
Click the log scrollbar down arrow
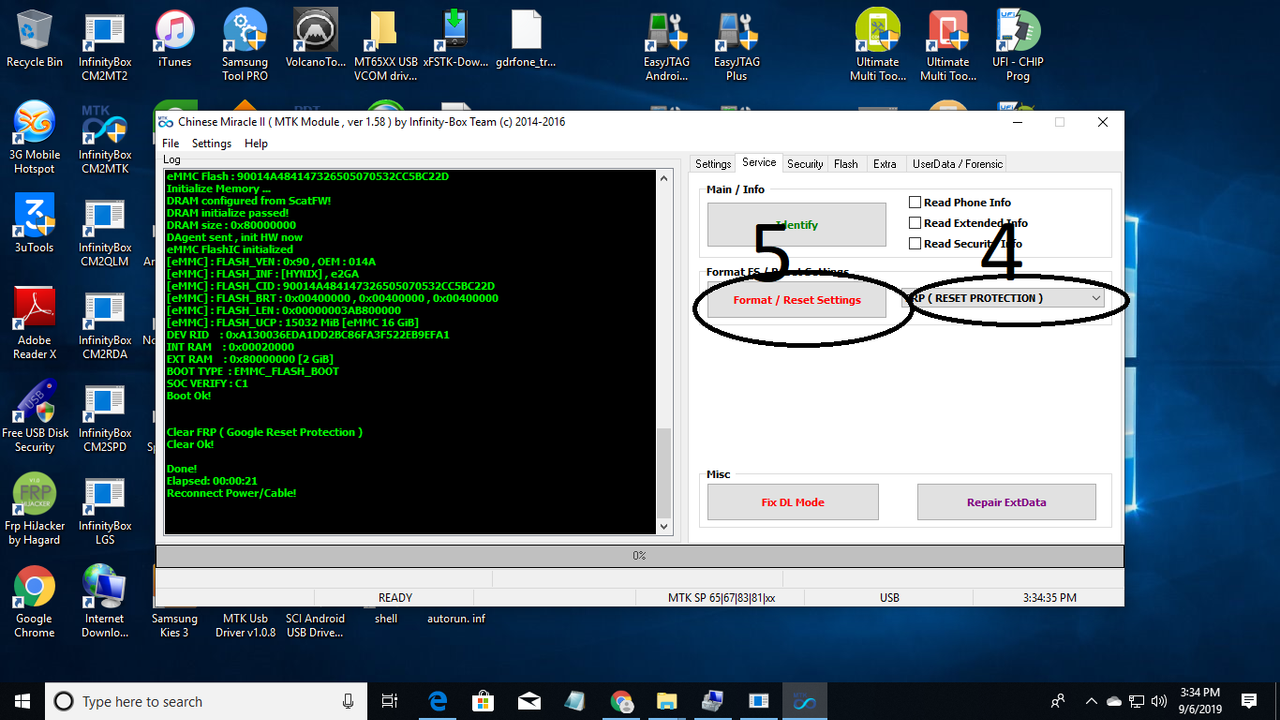(664, 526)
